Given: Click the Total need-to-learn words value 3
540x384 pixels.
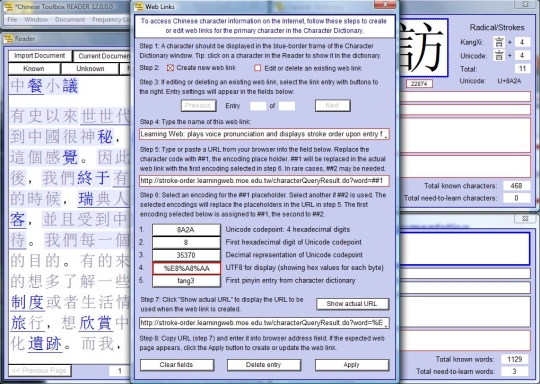Looking at the screenshot, I should [x=515, y=371].
